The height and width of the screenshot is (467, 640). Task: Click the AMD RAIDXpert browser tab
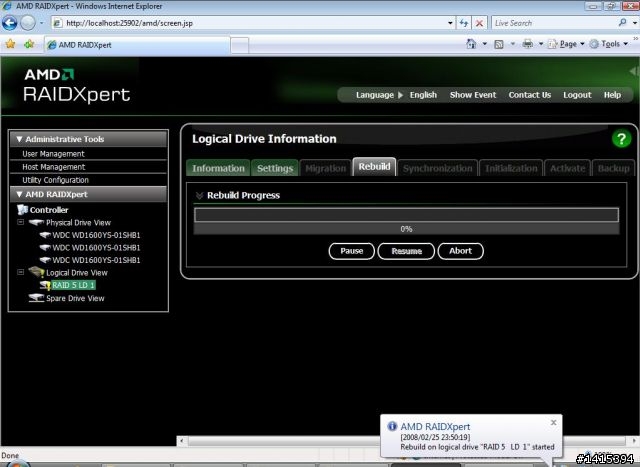coord(137,44)
